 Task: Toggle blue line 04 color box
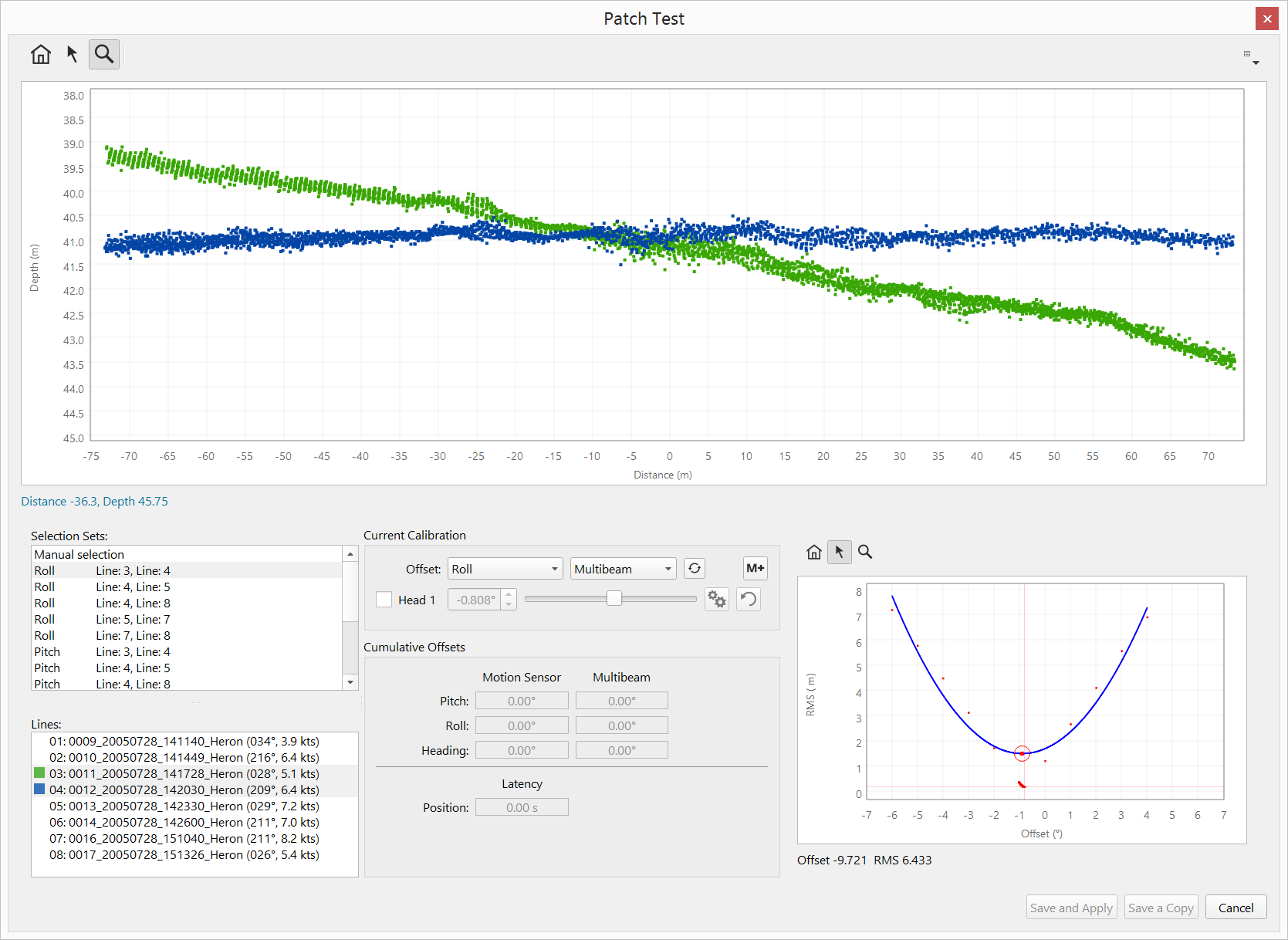(39, 790)
